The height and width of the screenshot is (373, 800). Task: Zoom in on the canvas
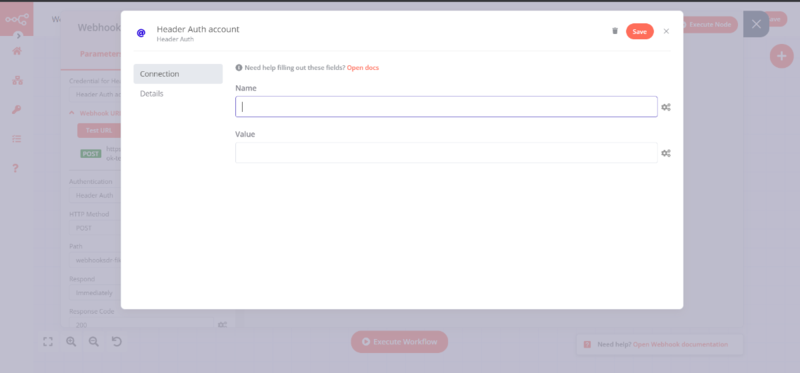click(x=71, y=342)
